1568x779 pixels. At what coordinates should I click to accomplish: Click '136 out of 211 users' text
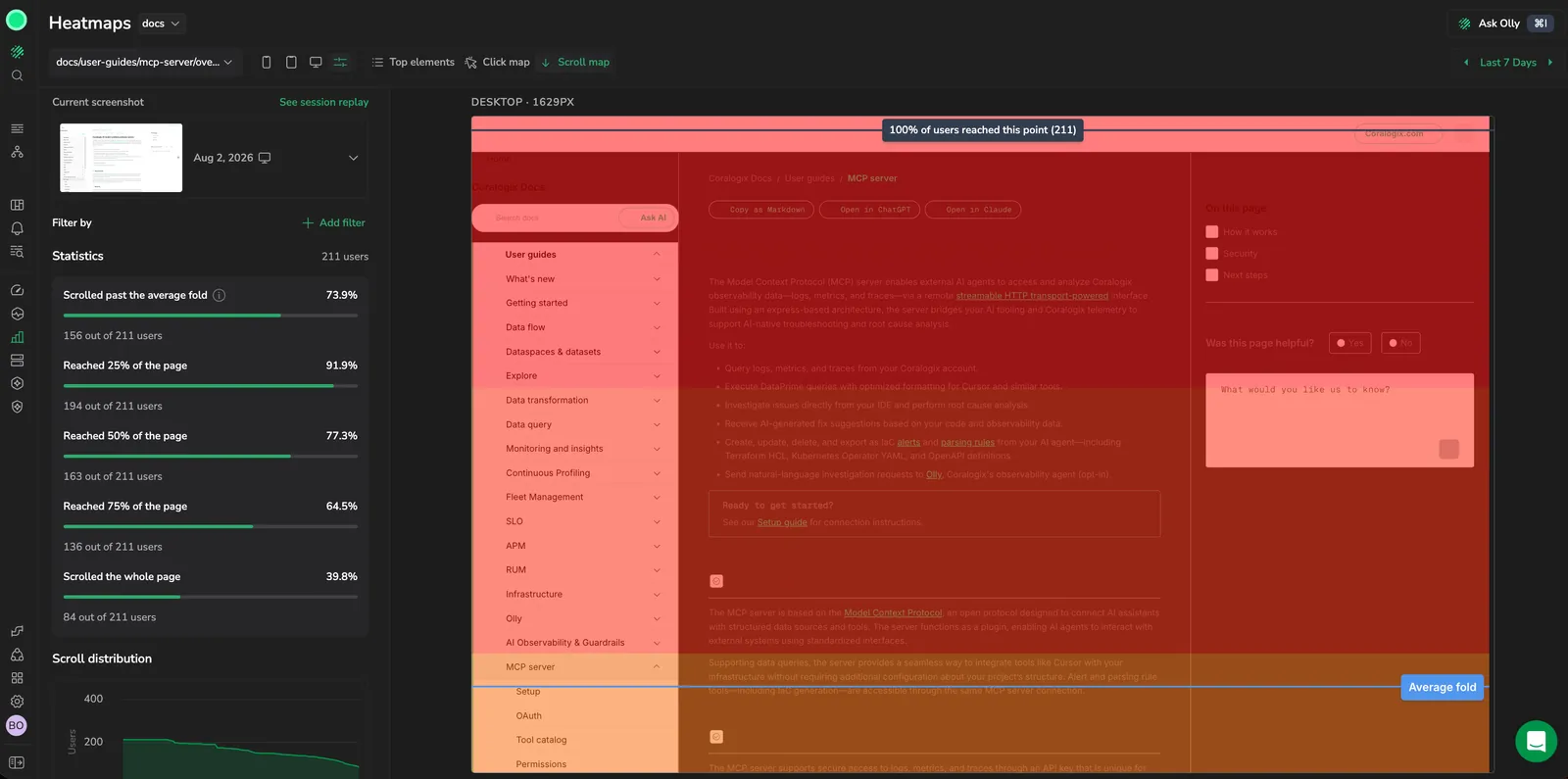[113, 548]
